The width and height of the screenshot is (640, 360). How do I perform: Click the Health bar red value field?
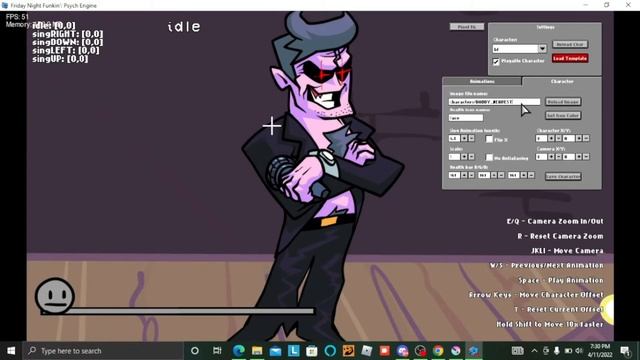tap(454, 175)
